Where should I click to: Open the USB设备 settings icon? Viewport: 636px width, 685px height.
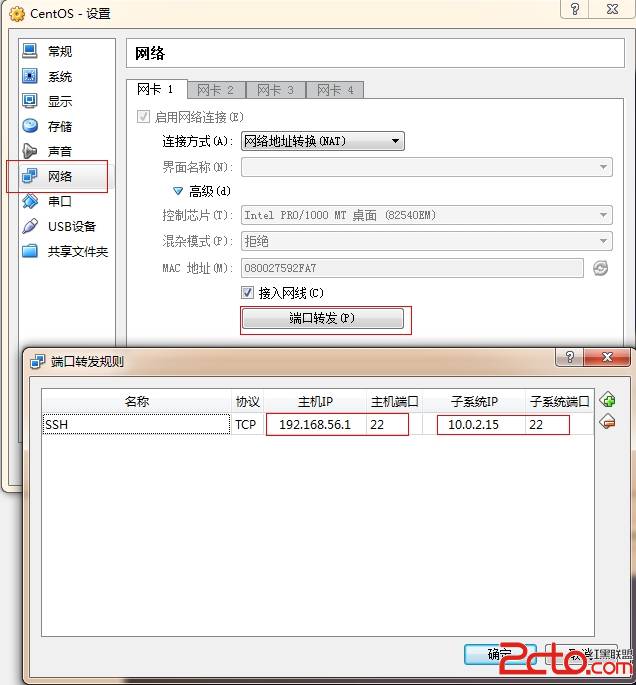click(29, 226)
